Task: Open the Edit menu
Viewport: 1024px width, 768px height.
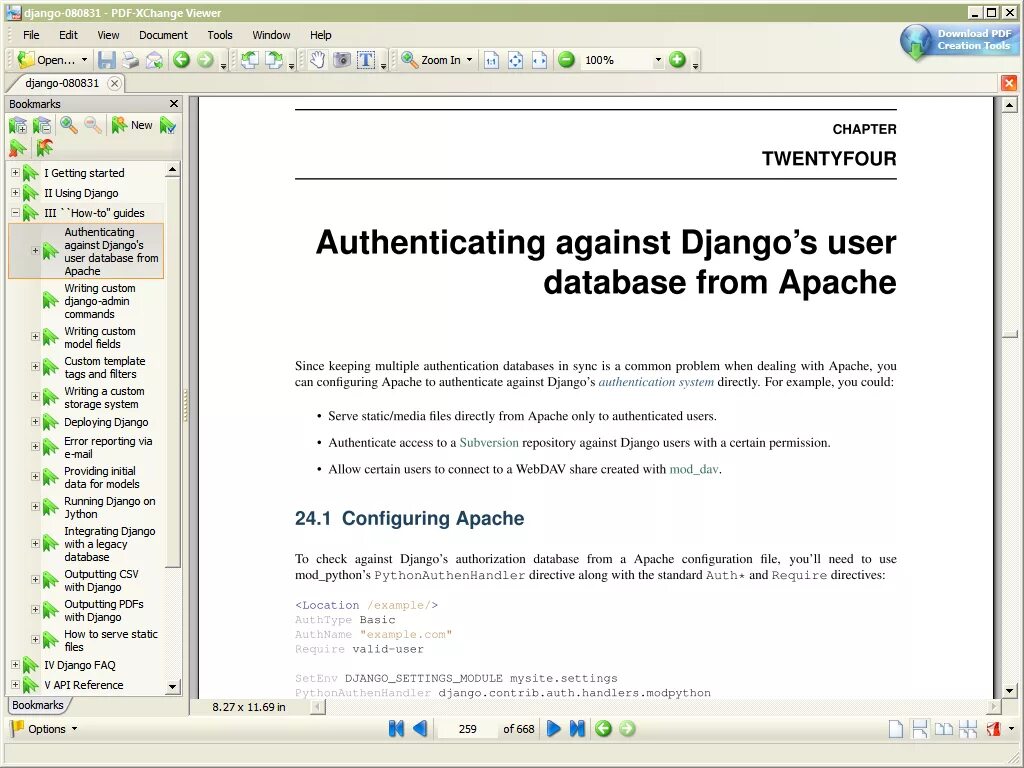Action: coord(68,35)
